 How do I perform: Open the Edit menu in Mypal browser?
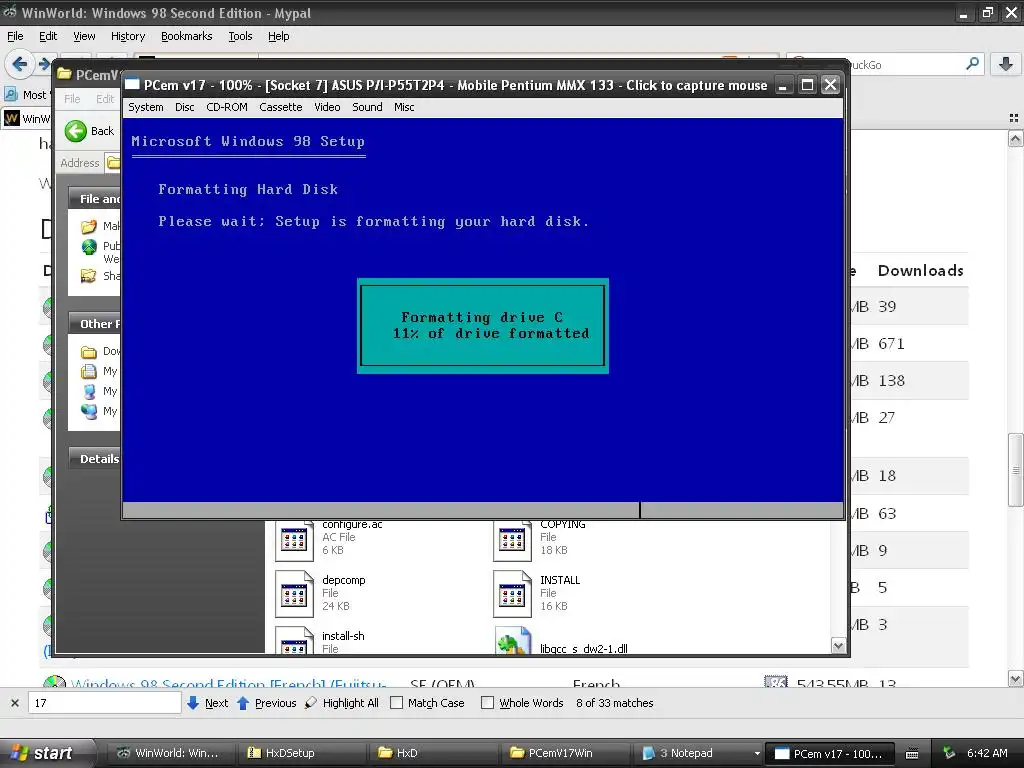pos(48,36)
